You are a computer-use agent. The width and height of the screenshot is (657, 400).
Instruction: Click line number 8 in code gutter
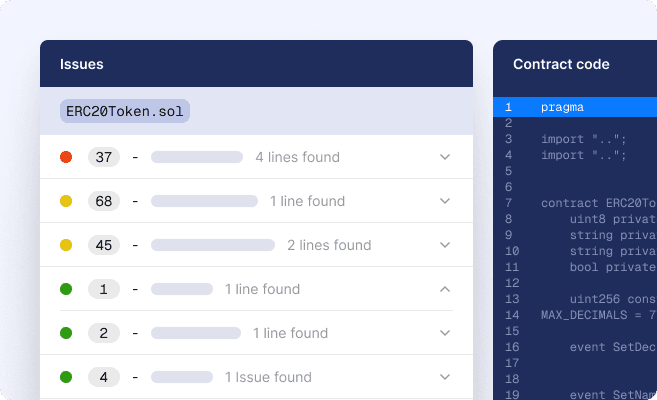pyautogui.click(x=508, y=218)
